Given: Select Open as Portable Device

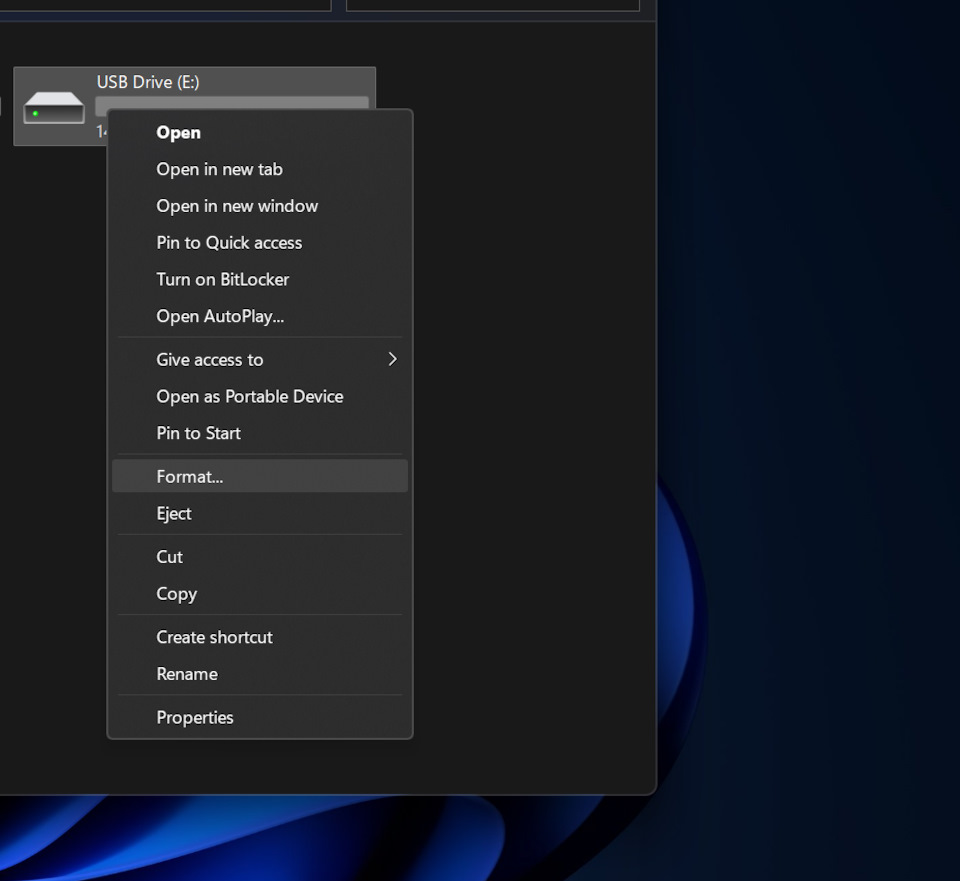Looking at the screenshot, I should coord(260,396).
